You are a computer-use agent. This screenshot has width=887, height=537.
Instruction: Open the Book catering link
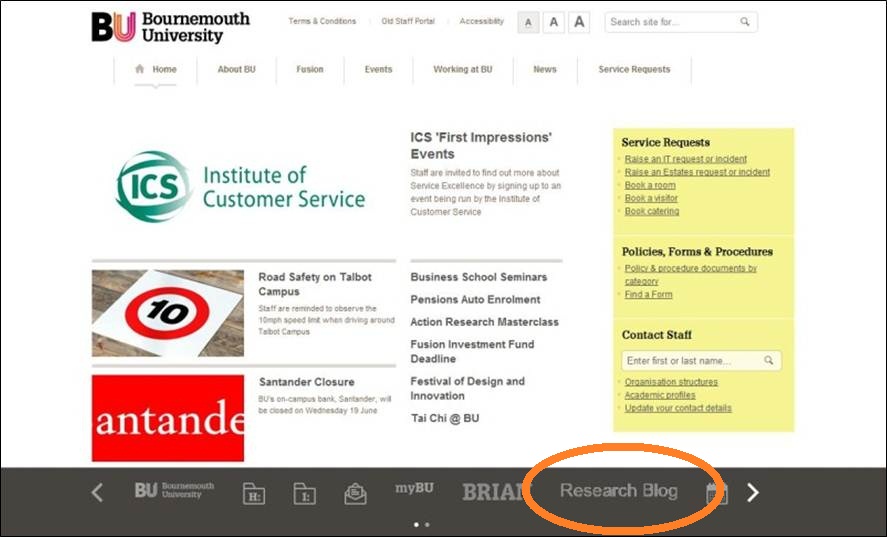tap(652, 211)
